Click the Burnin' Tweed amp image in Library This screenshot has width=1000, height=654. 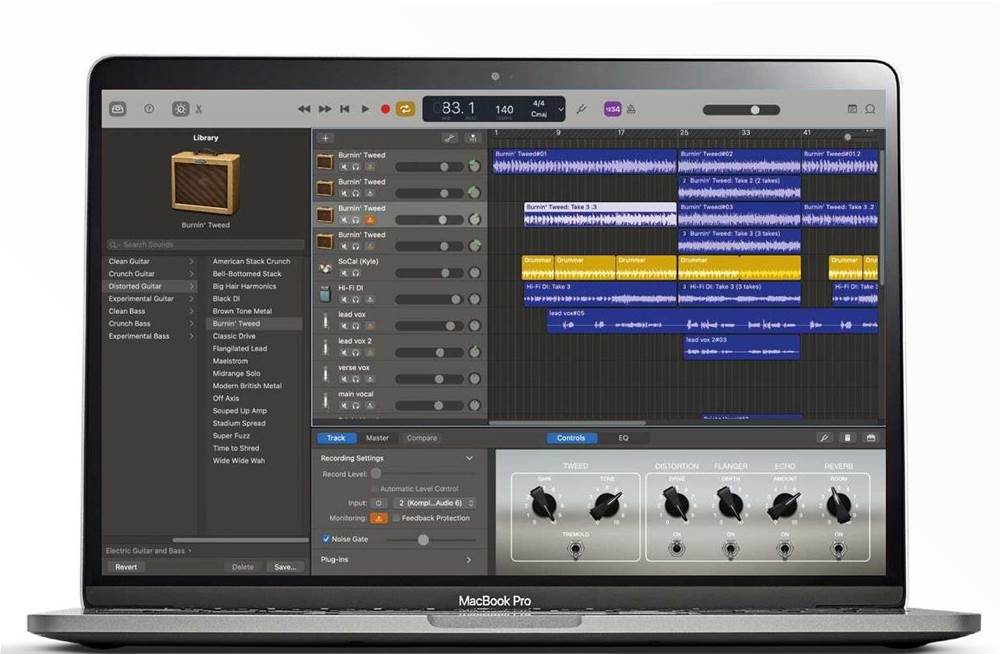tap(205, 182)
